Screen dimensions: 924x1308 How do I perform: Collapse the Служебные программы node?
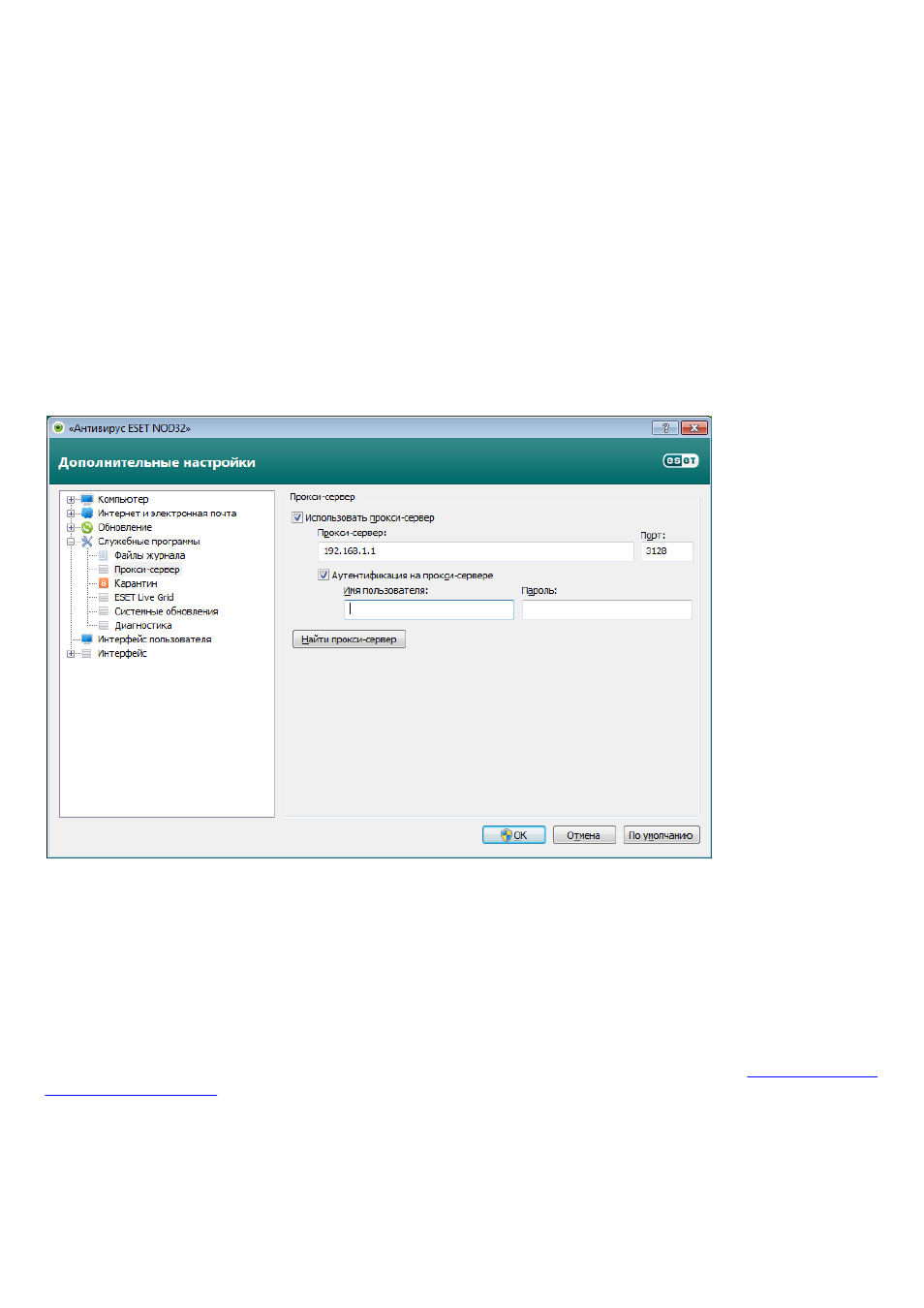(71, 542)
